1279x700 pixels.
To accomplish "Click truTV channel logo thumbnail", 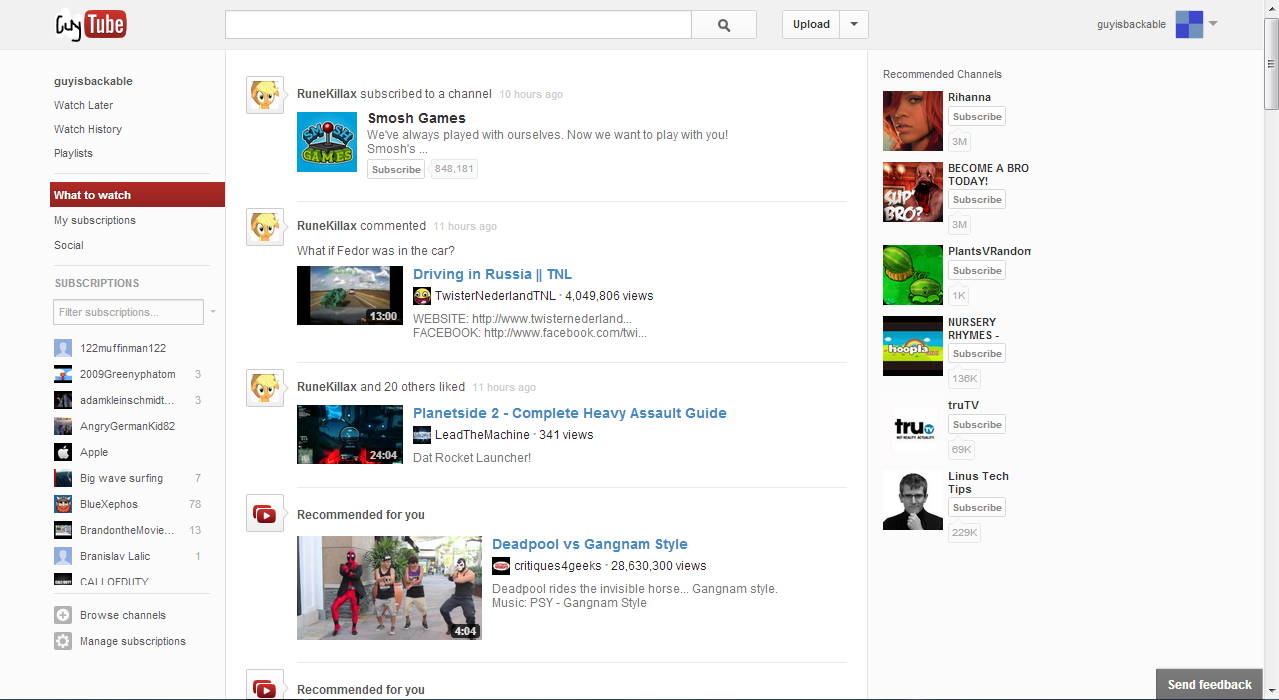I will [913, 429].
